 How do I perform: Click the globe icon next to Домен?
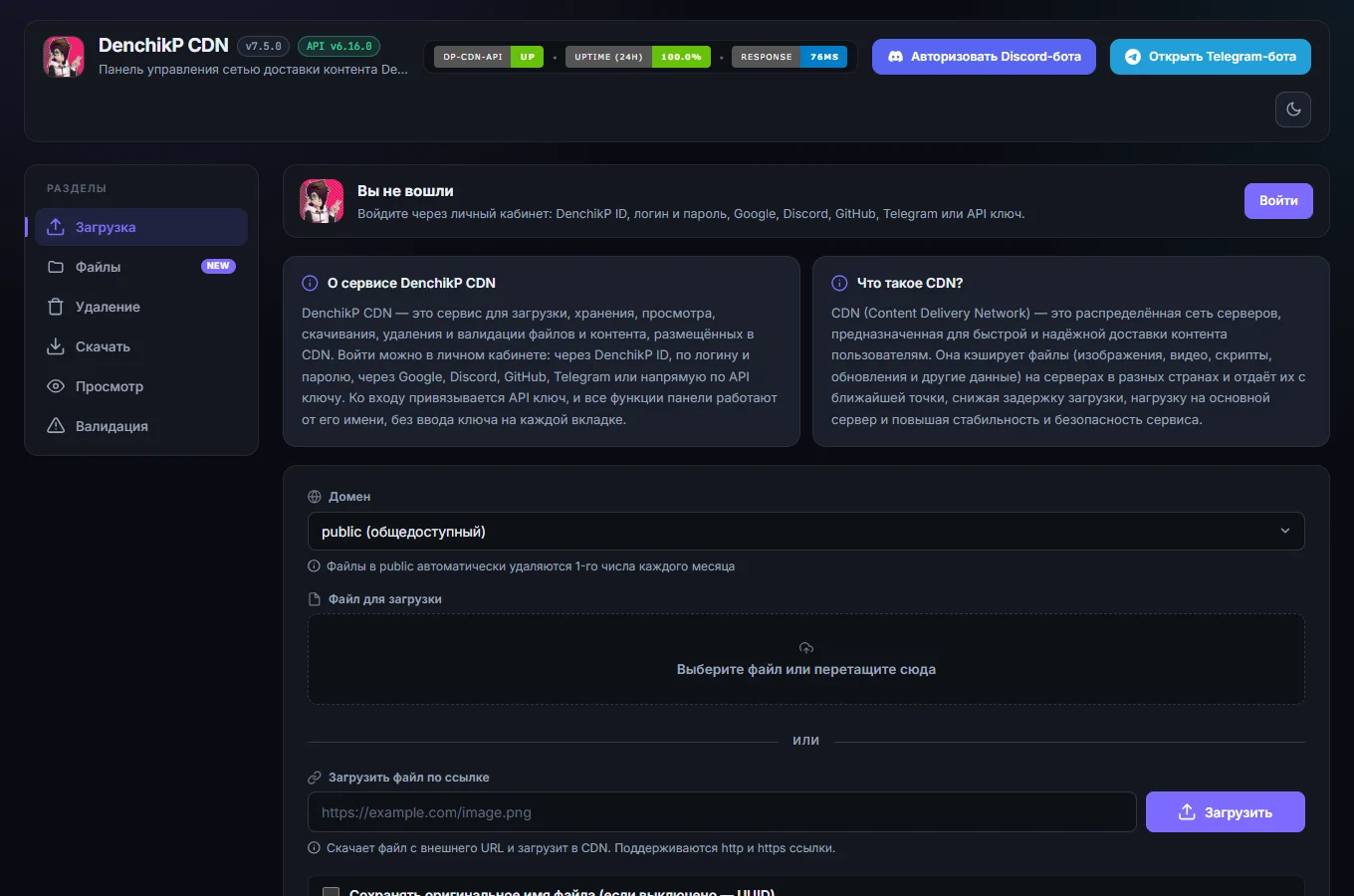pos(315,497)
